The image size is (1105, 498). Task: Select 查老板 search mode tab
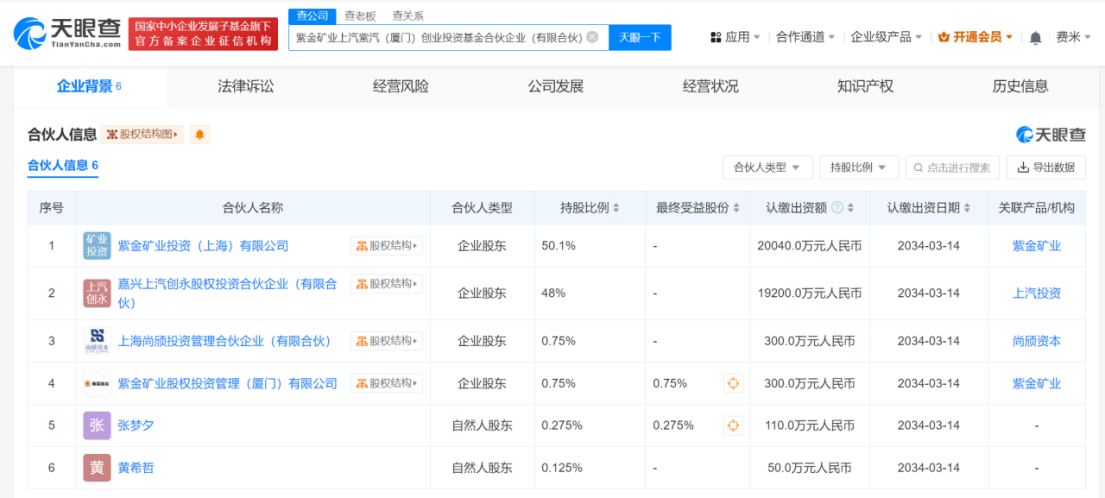point(360,15)
